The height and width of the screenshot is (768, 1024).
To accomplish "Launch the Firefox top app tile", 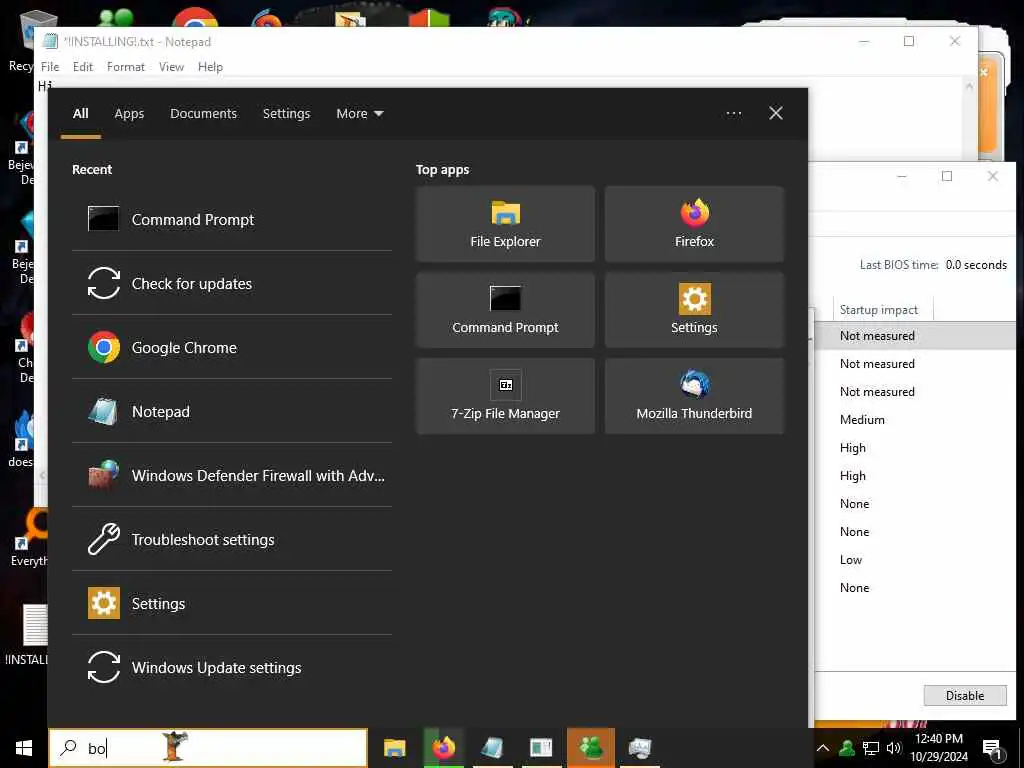I will pos(694,224).
